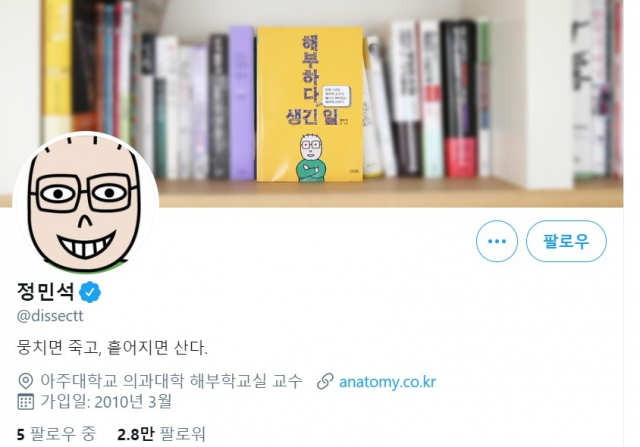Click the chain link icon beside anatomy.co.kr
The image size is (640, 447).
tap(325, 381)
